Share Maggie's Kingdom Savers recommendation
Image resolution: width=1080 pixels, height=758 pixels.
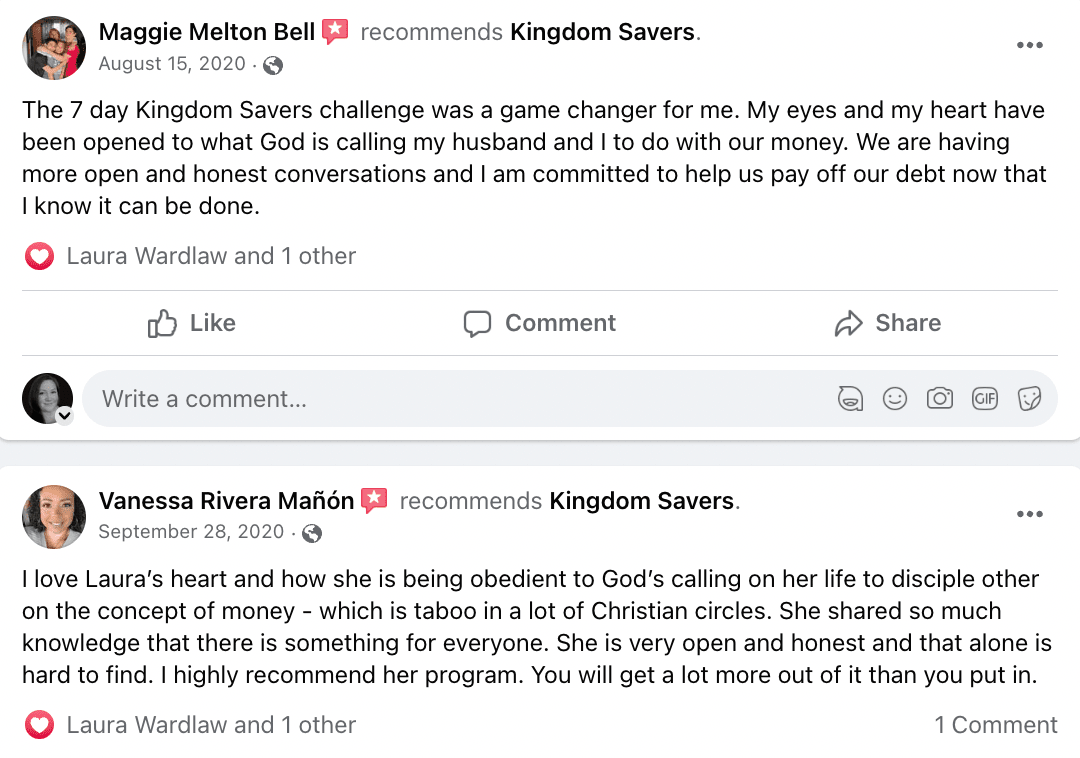[x=888, y=323]
